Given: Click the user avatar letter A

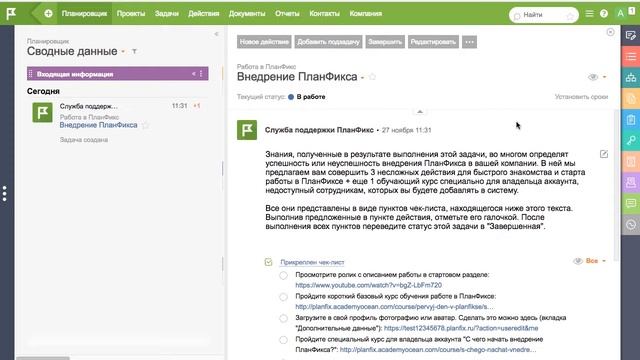Looking at the screenshot, I should pos(620,13).
